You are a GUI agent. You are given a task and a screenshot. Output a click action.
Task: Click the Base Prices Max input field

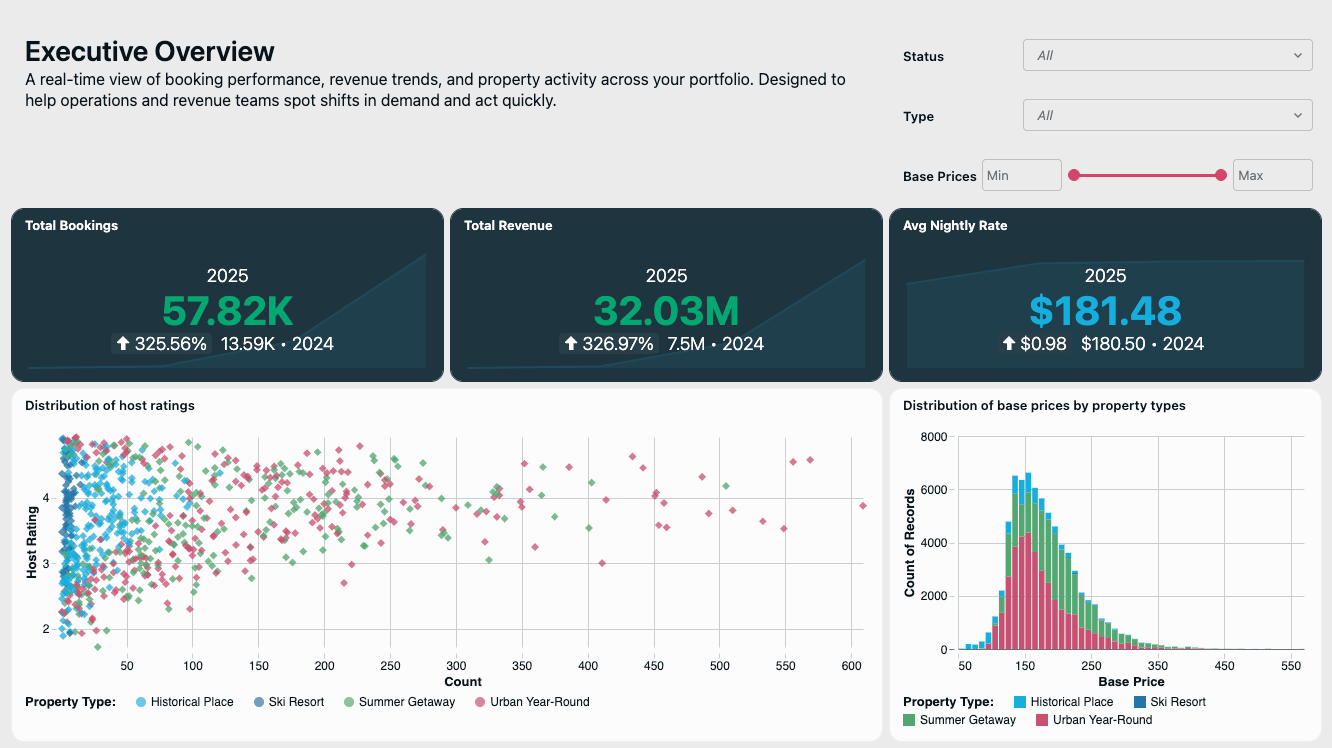tap(1272, 175)
